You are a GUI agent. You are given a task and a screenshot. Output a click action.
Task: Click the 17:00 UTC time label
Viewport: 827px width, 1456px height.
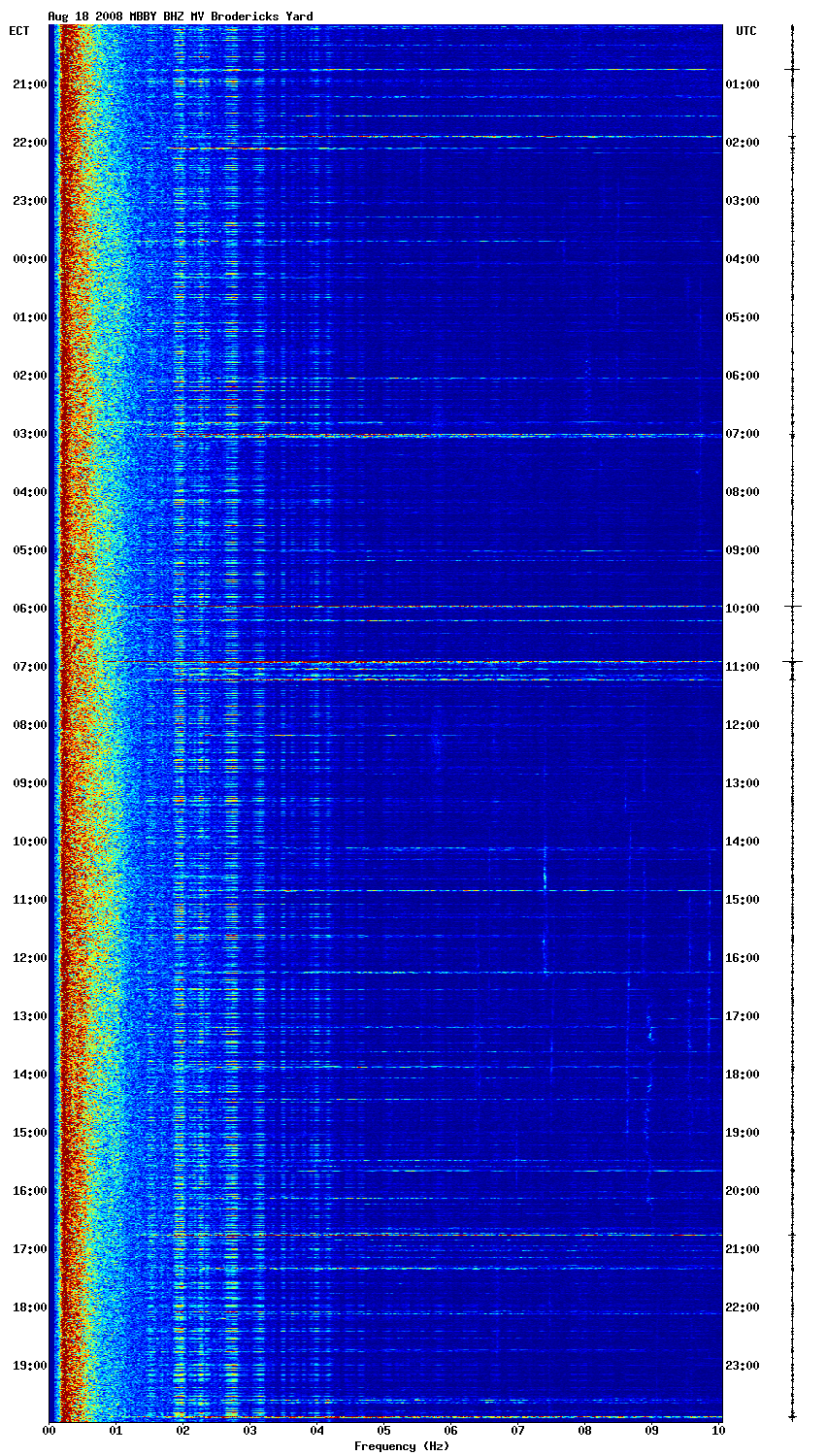coord(743,1016)
